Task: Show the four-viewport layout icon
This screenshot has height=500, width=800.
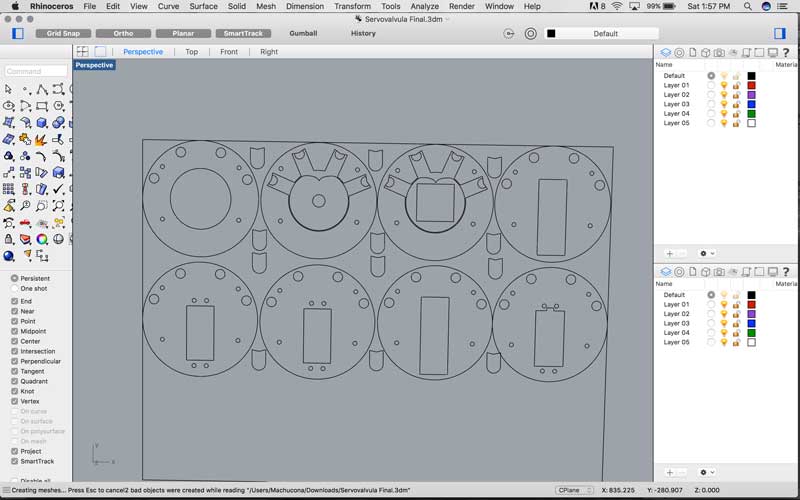Action: point(82,52)
